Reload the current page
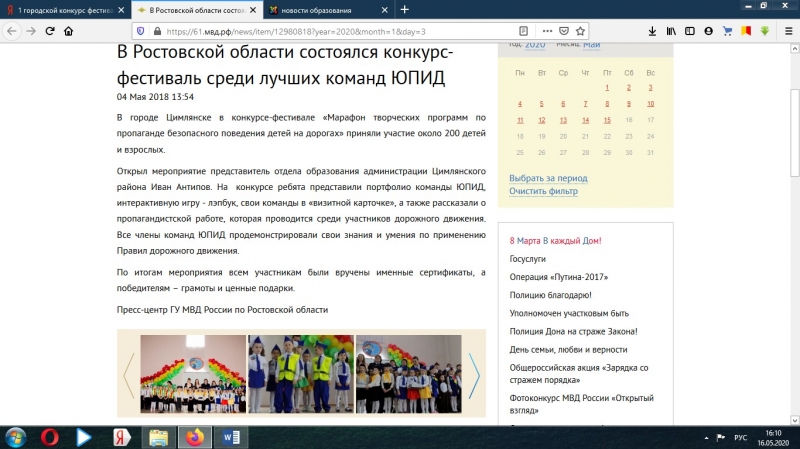Image resolution: width=800 pixels, height=449 pixels. tap(49, 31)
